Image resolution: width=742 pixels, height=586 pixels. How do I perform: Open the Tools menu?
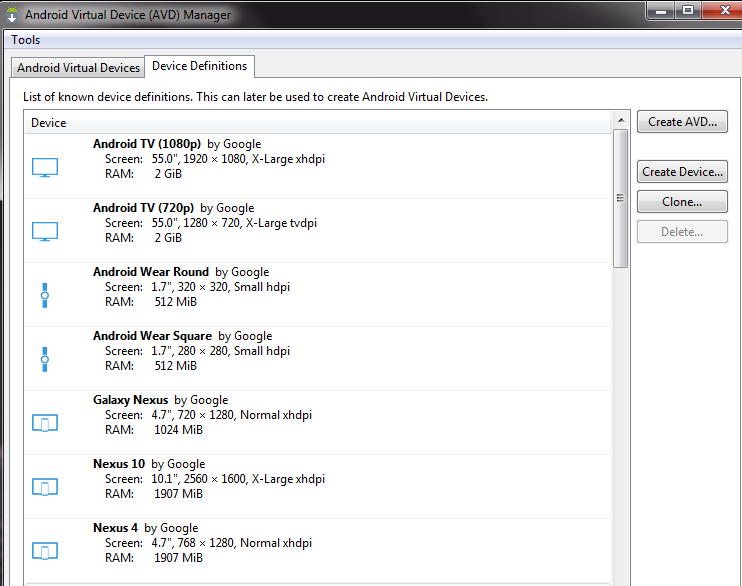[26, 40]
